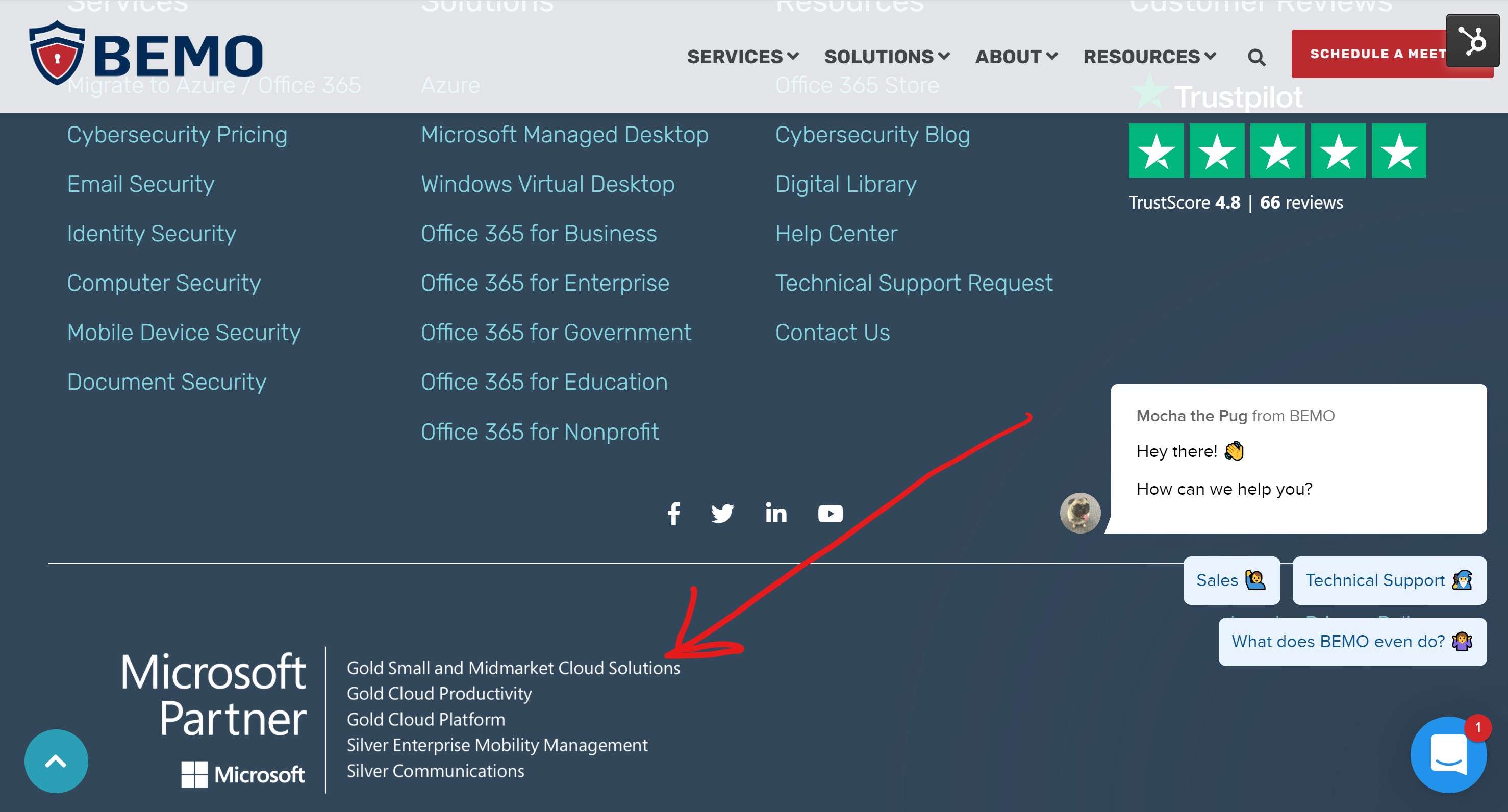Open Microsoft Managed Desktop link
The height and width of the screenshot is (812, 1508).
(x=564, y=135)
